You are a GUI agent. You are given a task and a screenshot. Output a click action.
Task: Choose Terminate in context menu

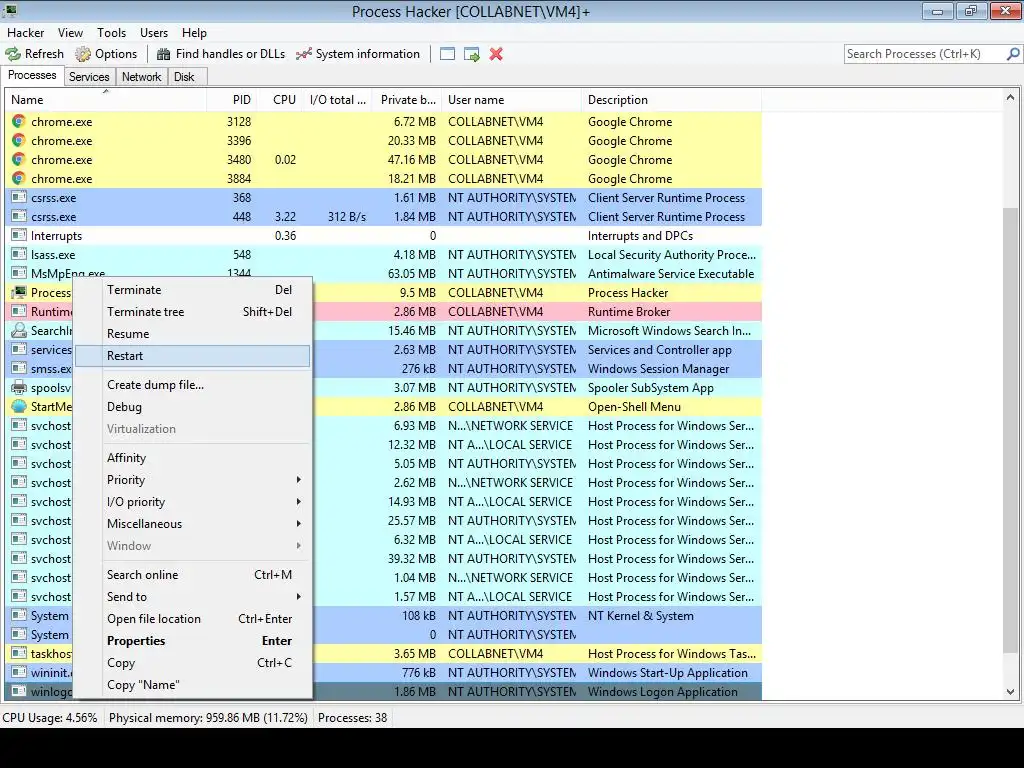point(193,290)
